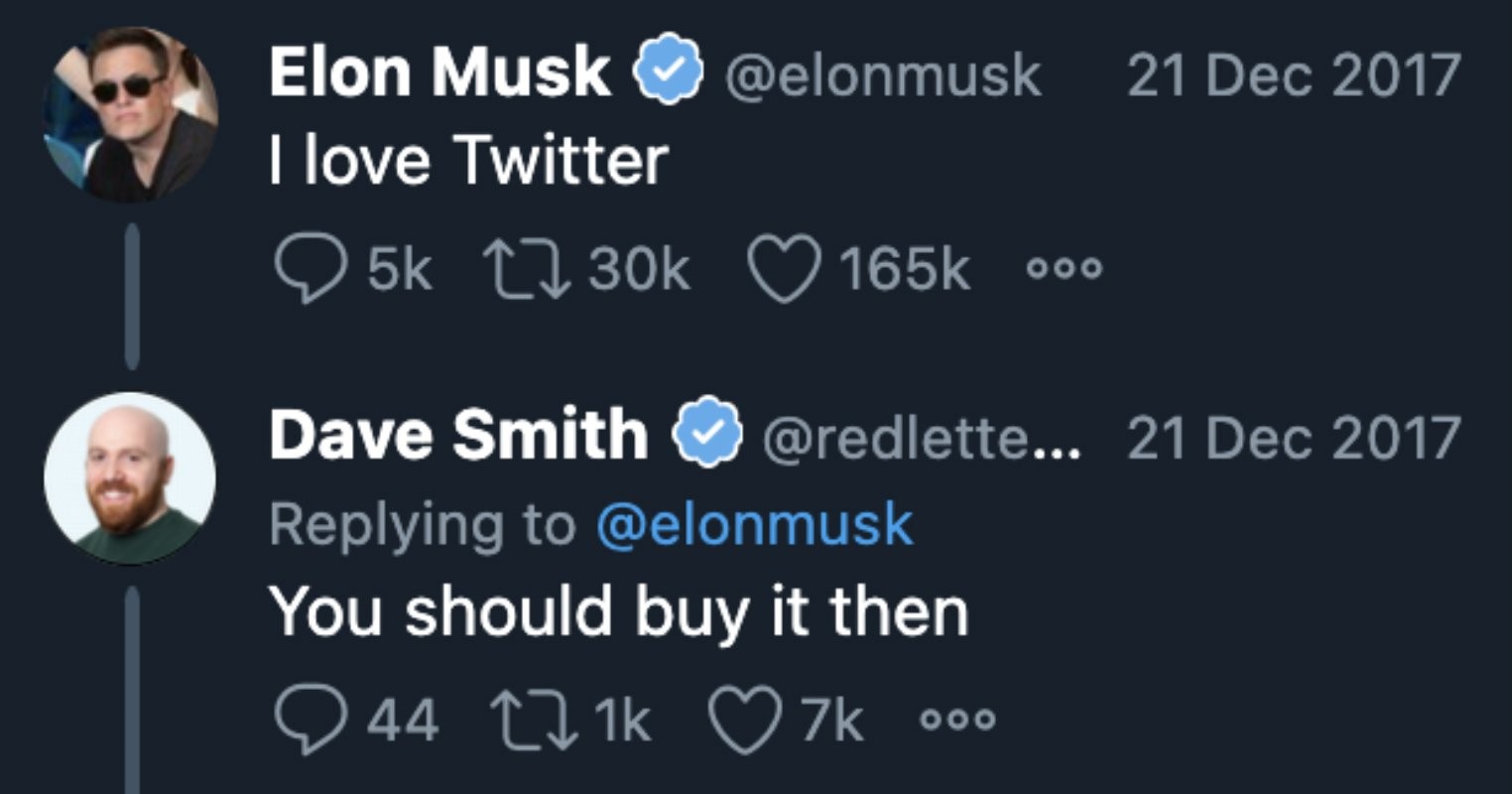Image resolution: width=1512 pixels, height=794 pixels.
Task: Open more options on Elon Musk's tweet
Action: click(1065, 270)
